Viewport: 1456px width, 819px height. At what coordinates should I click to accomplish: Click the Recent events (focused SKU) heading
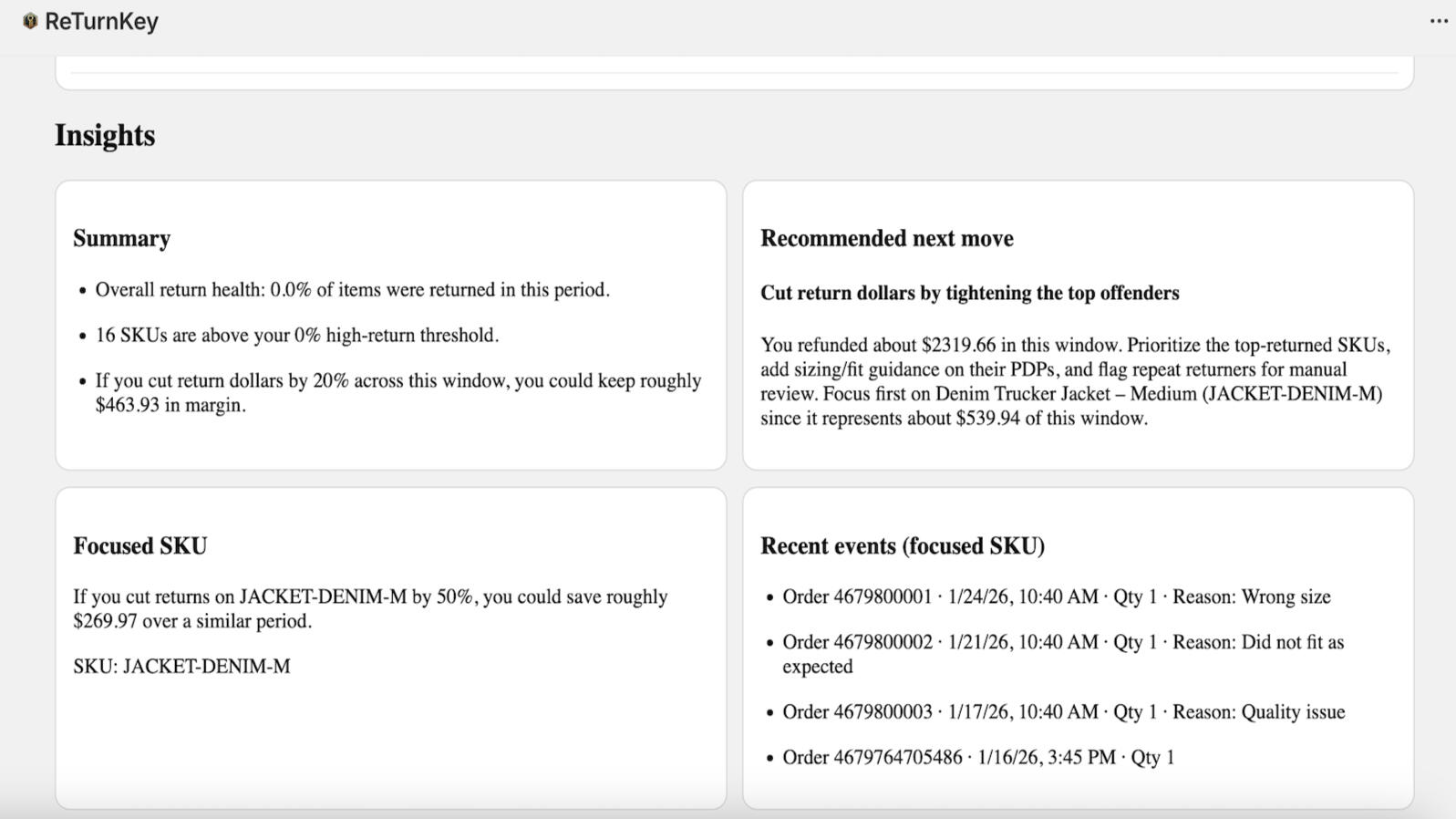[902, 545]
